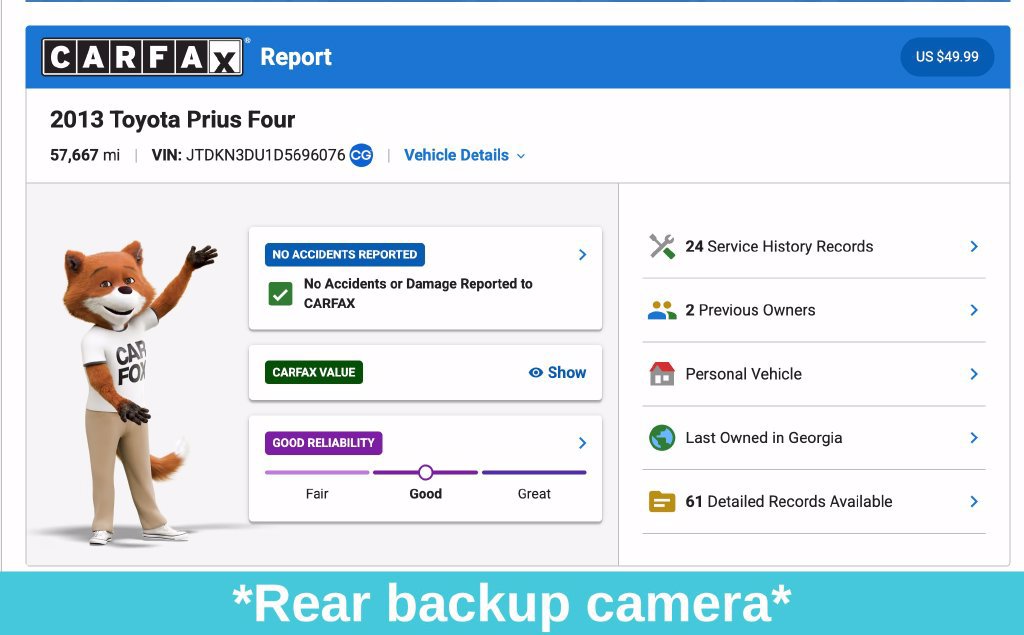Click the reliability slider handle at Good

pos(426,472)
